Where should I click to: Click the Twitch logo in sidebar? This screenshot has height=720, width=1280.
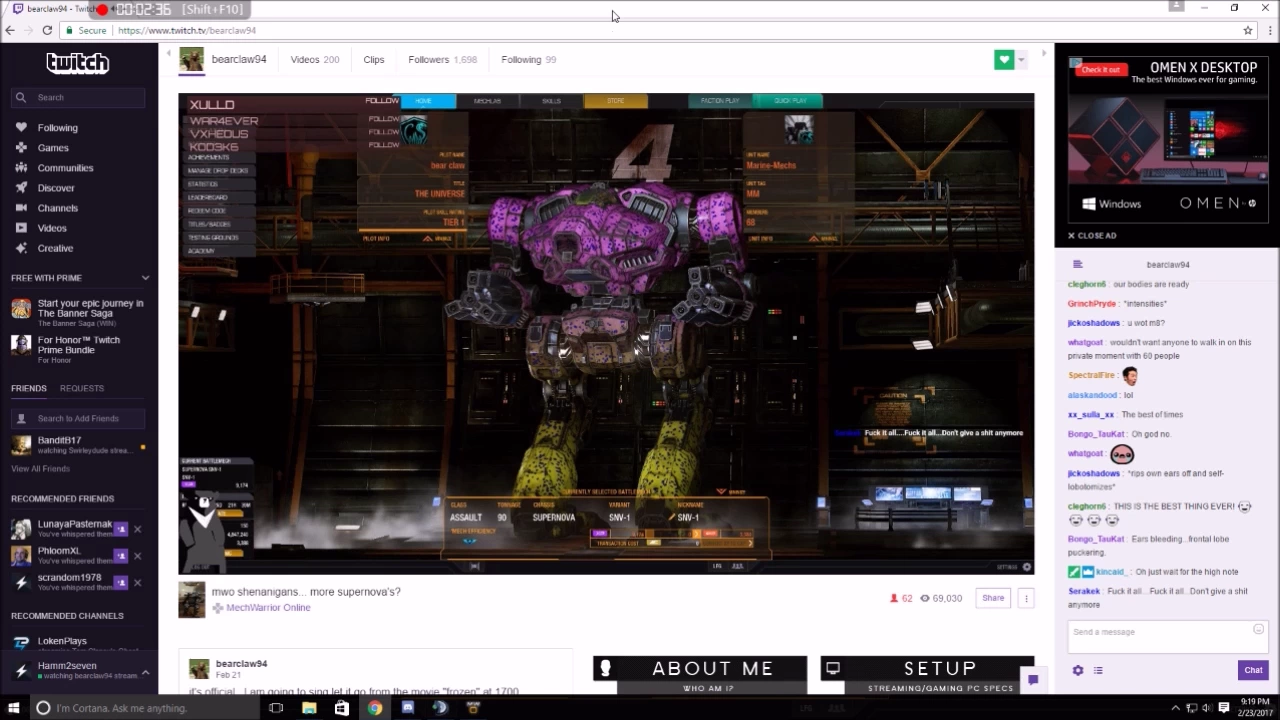coord(78,64)
